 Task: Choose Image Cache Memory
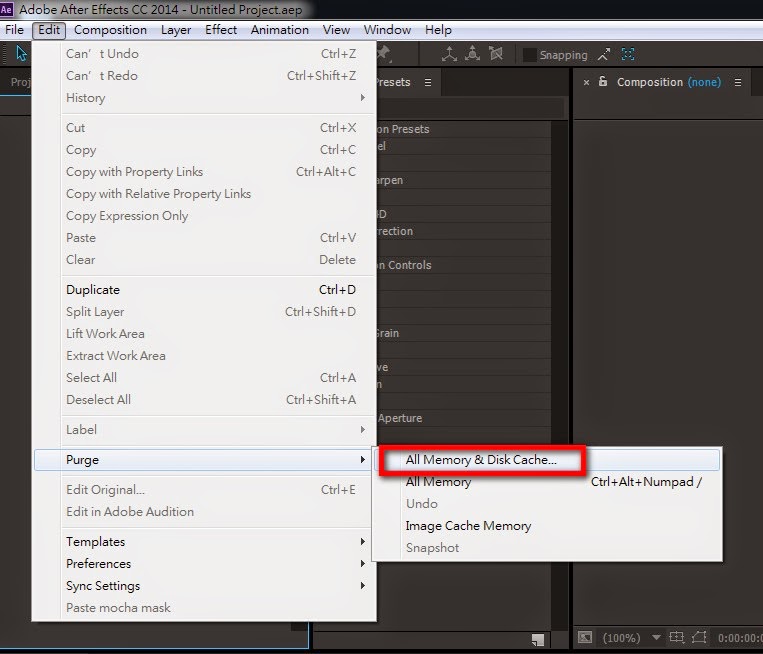(548, 526)
